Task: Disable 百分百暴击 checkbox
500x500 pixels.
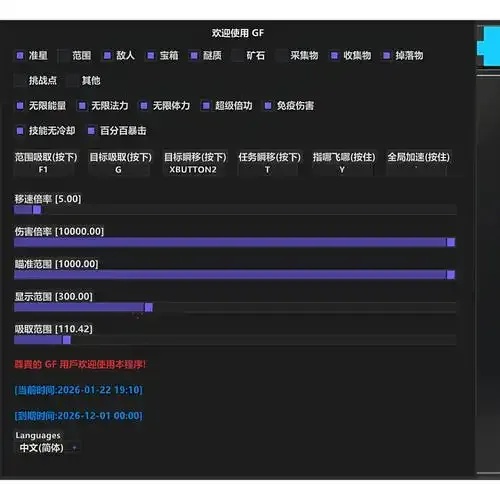Action: (91, 131)
